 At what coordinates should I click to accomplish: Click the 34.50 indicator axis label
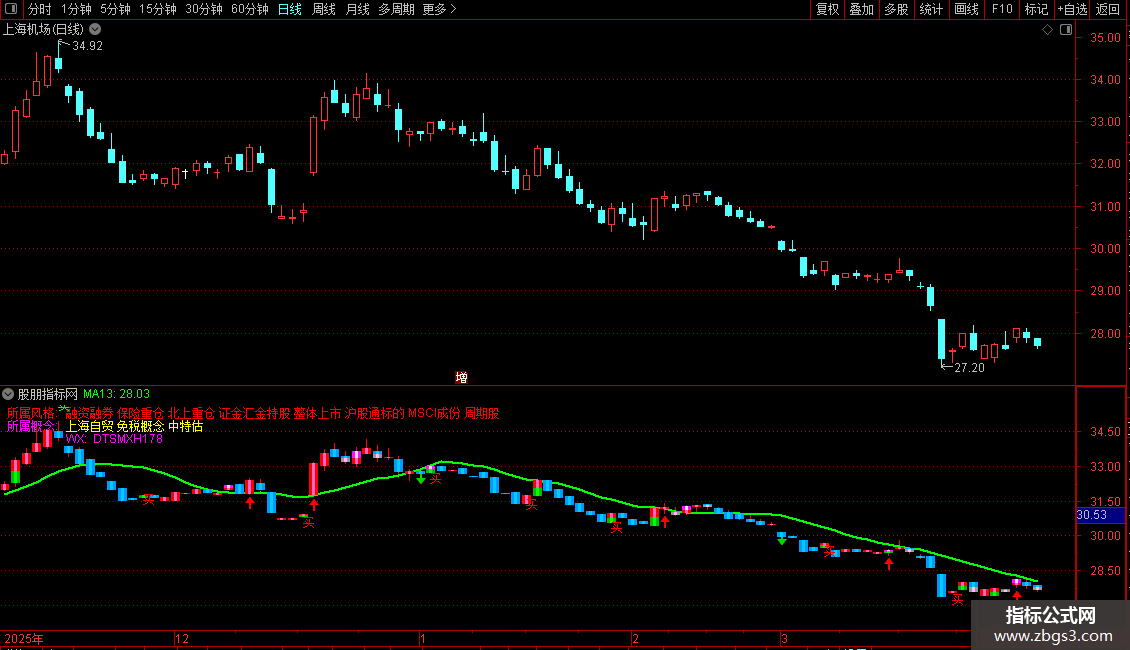[x=1105, y=432]
